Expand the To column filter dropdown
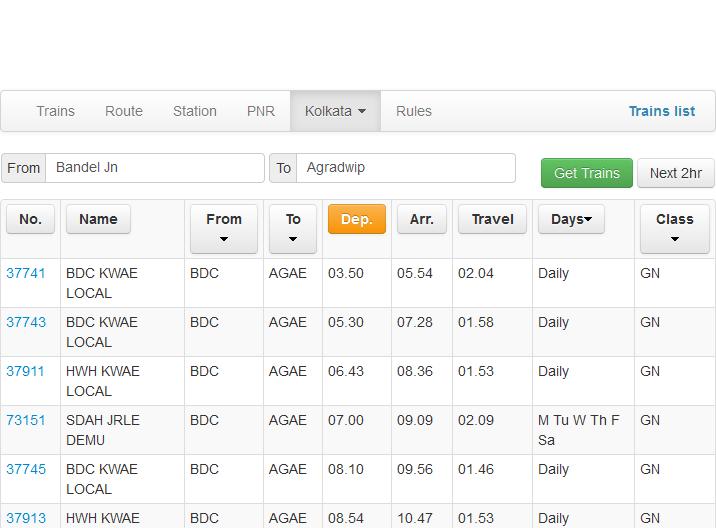The image size is (716, 528). tap(293, 228)
